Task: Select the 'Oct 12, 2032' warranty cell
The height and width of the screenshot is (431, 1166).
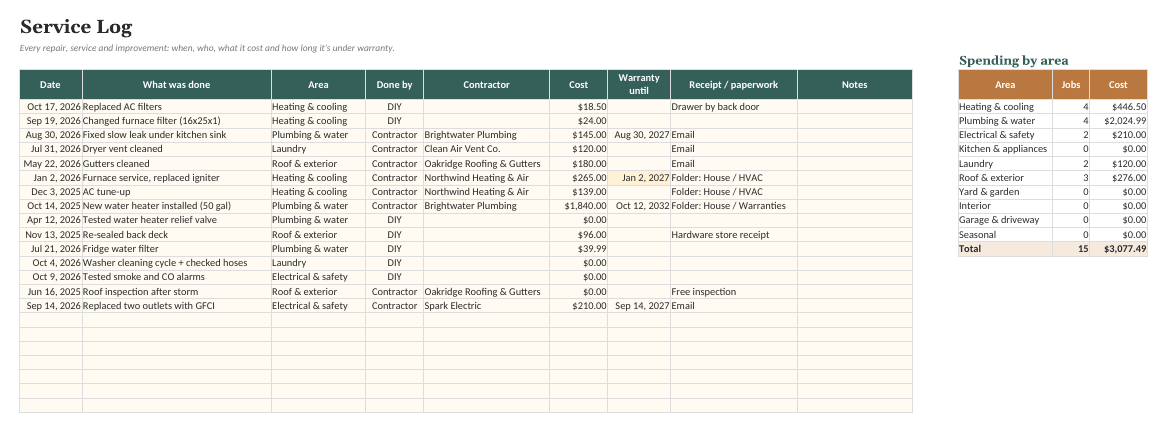Action: click(x=639, y=206)
